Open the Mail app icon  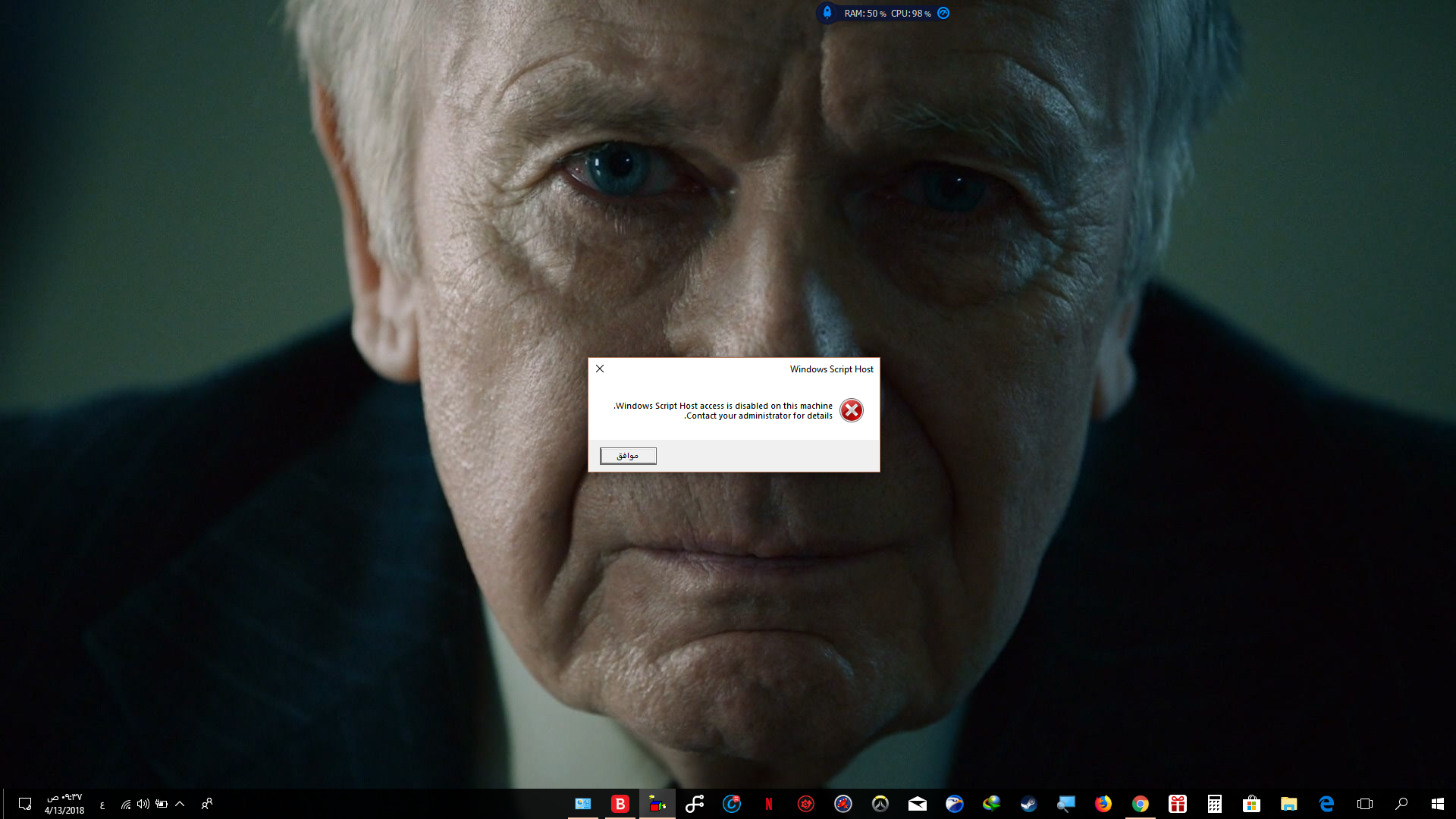(x=918, y=804)
